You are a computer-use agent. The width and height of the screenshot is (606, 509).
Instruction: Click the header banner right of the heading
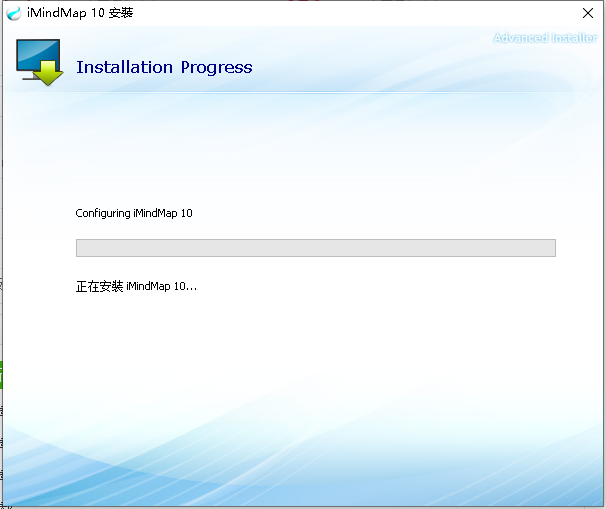point(400,68)
